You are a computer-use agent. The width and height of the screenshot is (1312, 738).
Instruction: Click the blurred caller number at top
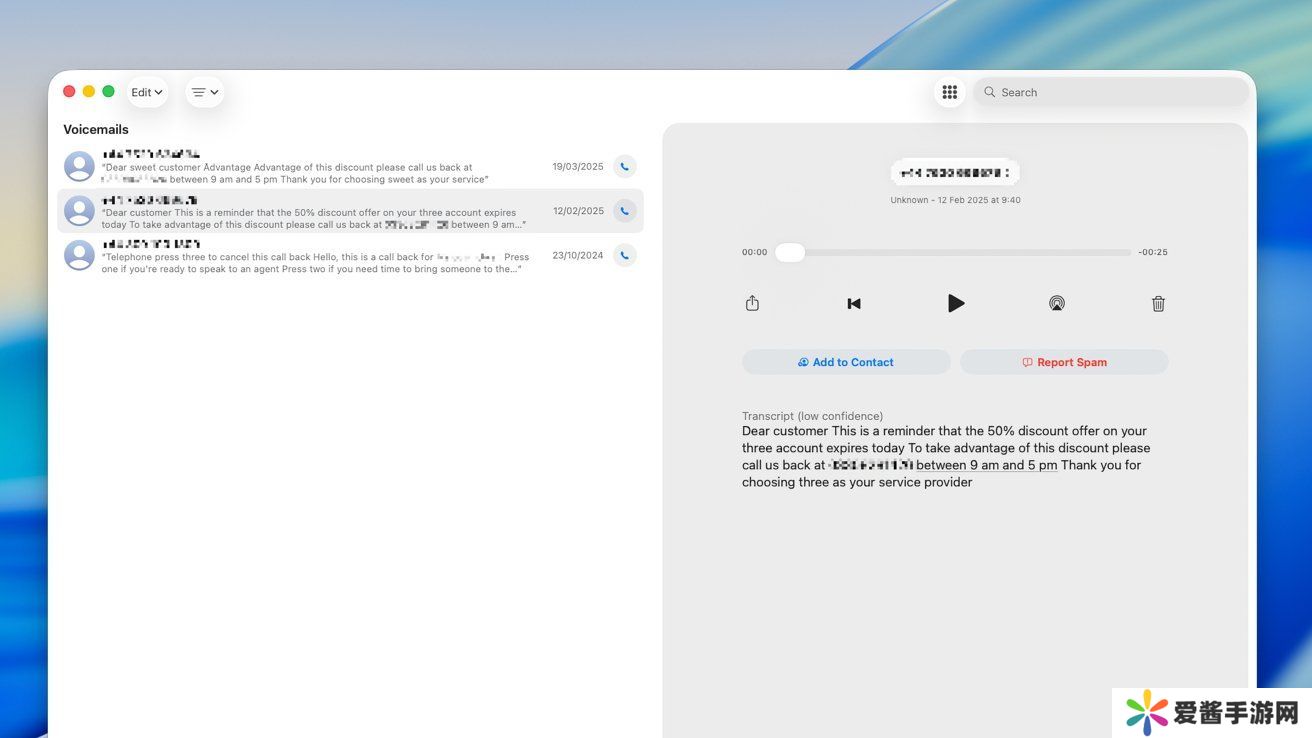click(954, 173)
